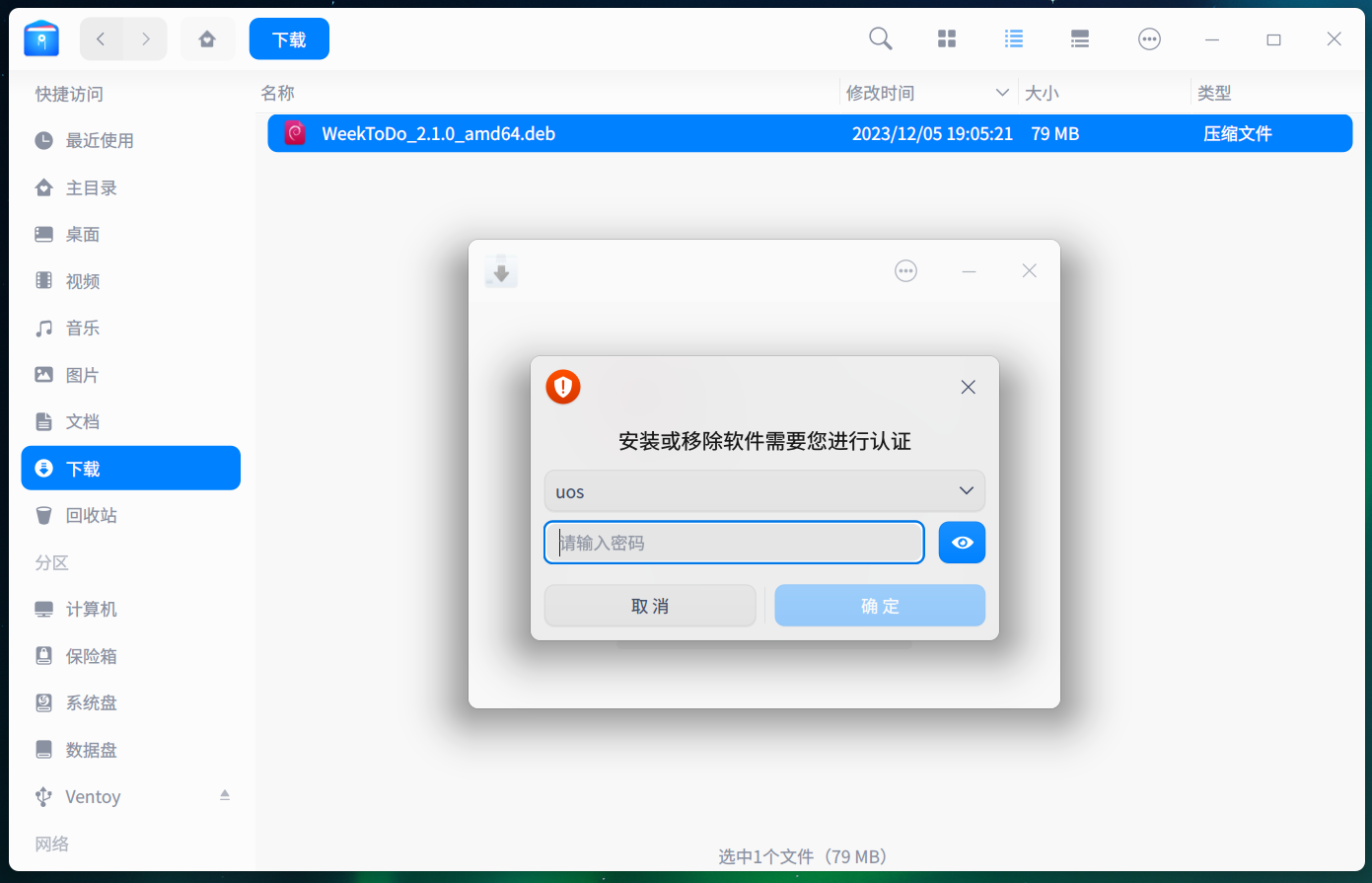Viewport: 1372px width, 883px height.
Task: Eject the Ventoy drive
Action: 225,795
